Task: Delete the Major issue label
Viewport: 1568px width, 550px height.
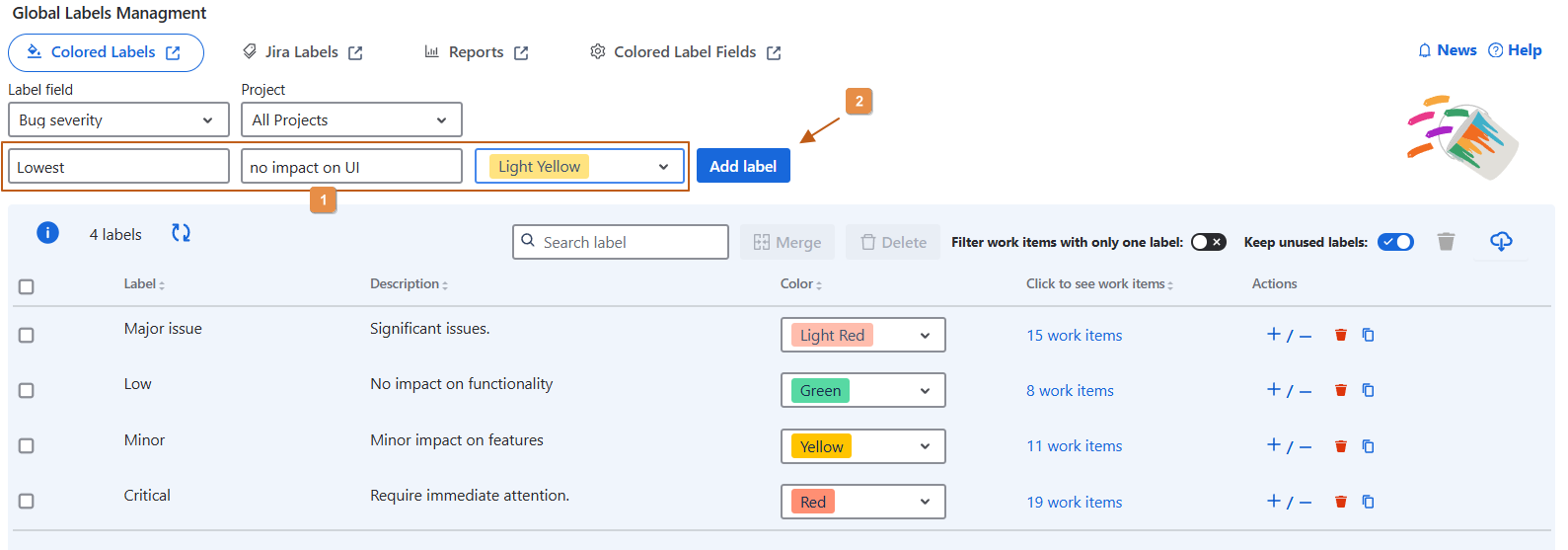Action: coord(1340,335)
